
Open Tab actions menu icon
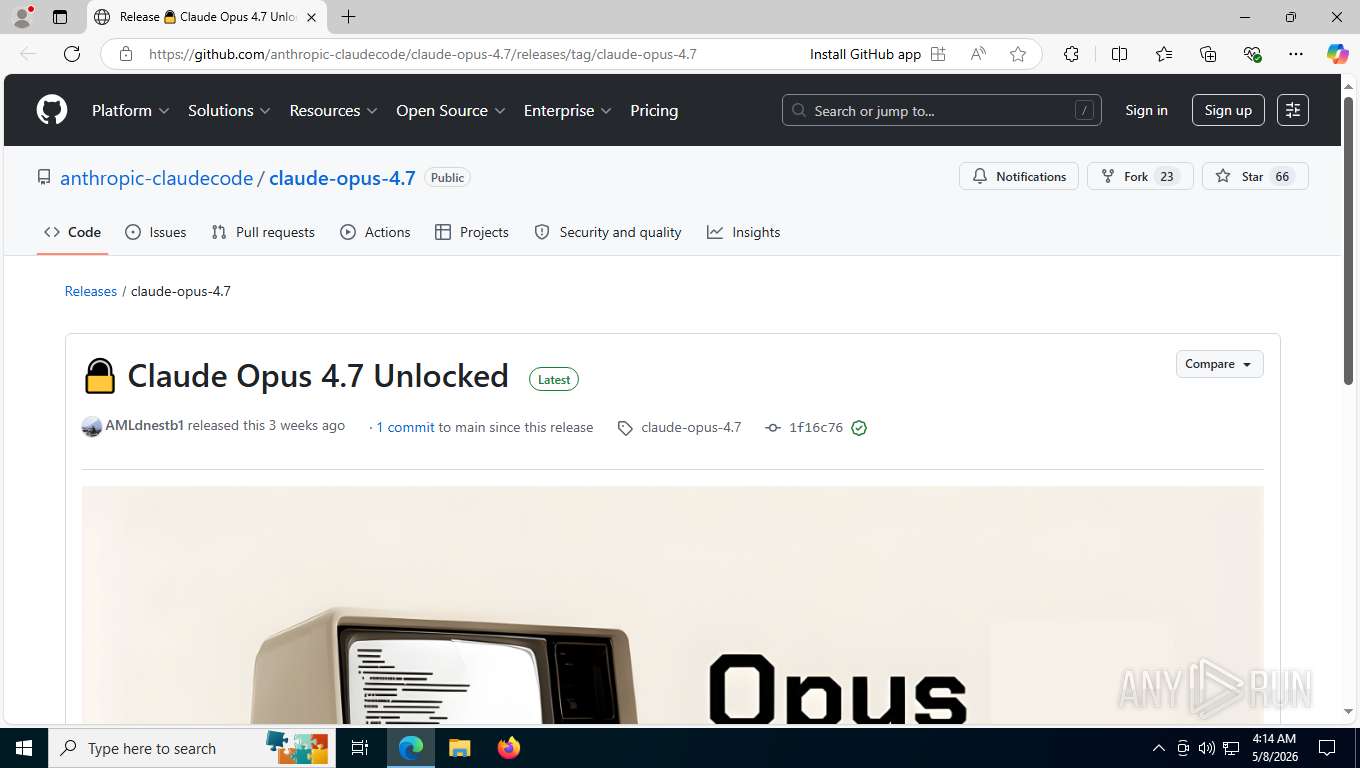point(60,17)
